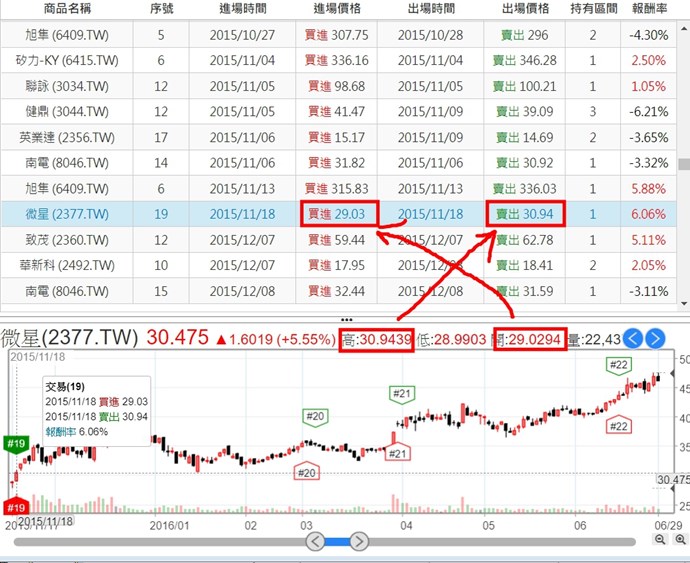The height and width of the screenshot is (563, 690).
Task: Click the 微星(2377.TW) chart title
Action: click(x=70, y=338)
